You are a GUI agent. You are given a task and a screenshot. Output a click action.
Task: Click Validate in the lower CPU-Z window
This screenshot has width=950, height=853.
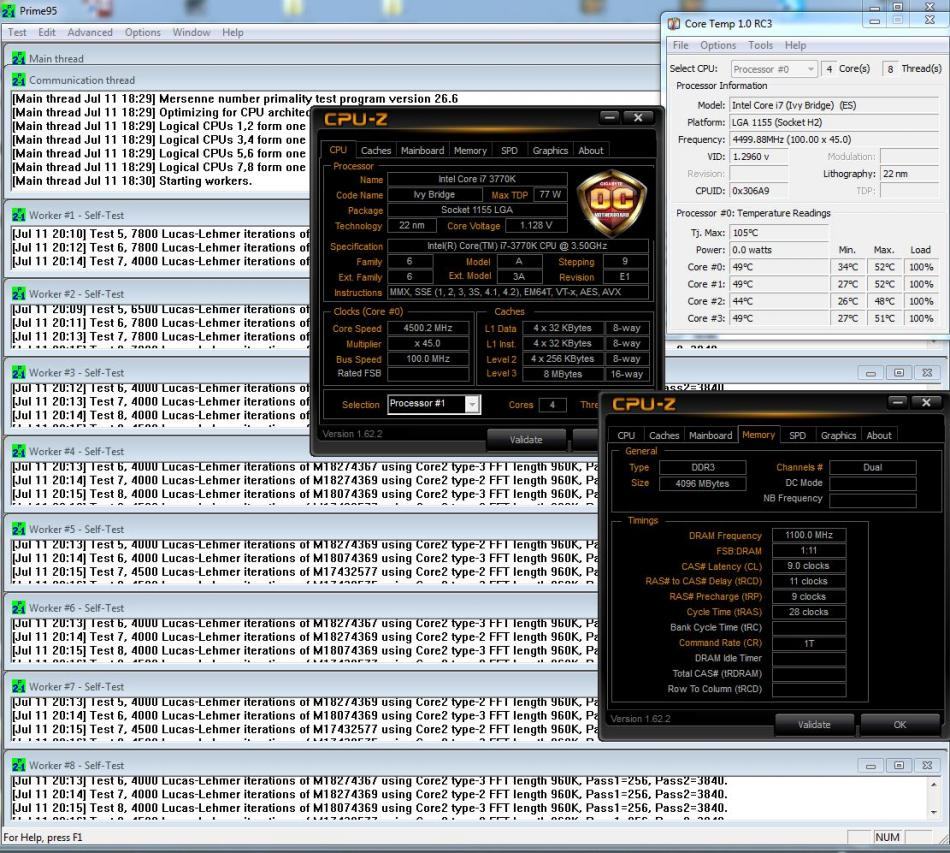click(x=814, y=725)
